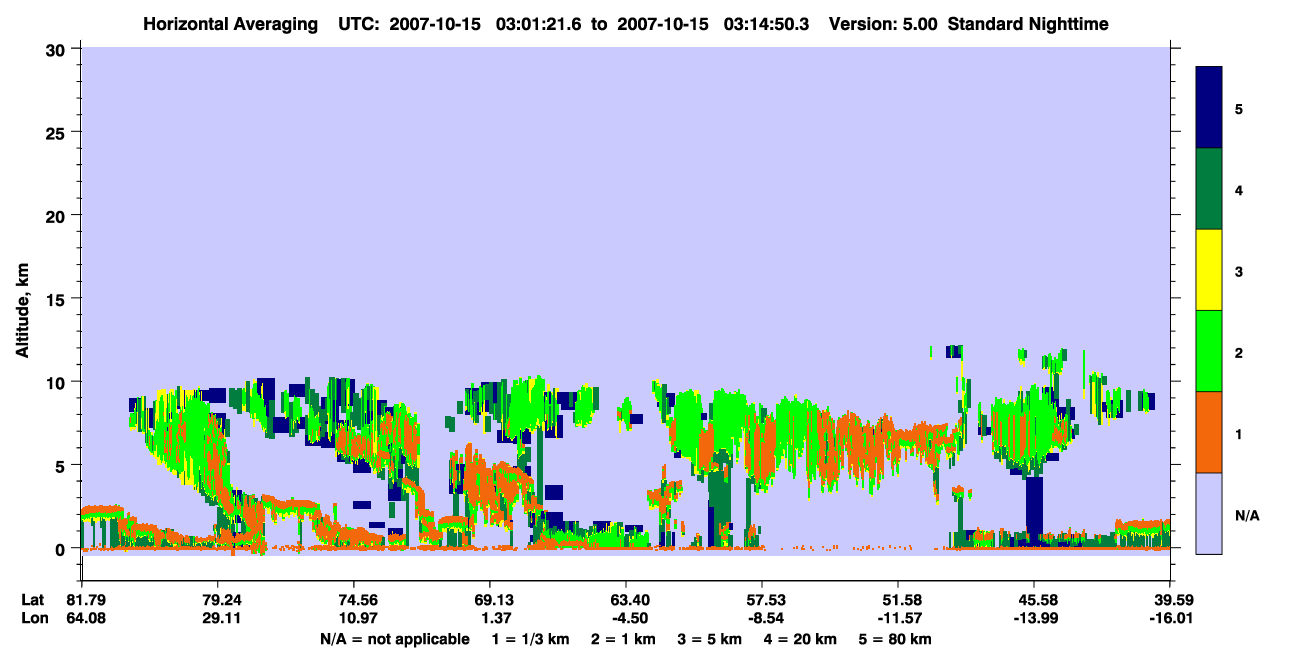The height and width of the screenshot is (667, 1300).
Task: Click the colorbar label 2
Action: (x=1239, y=352)
